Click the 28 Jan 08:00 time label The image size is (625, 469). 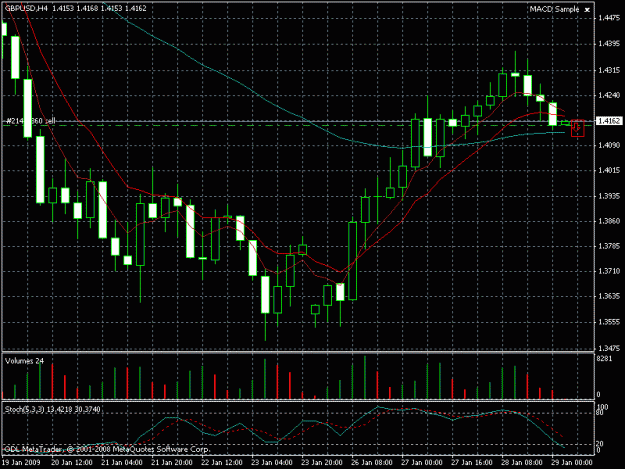point(521,463)
